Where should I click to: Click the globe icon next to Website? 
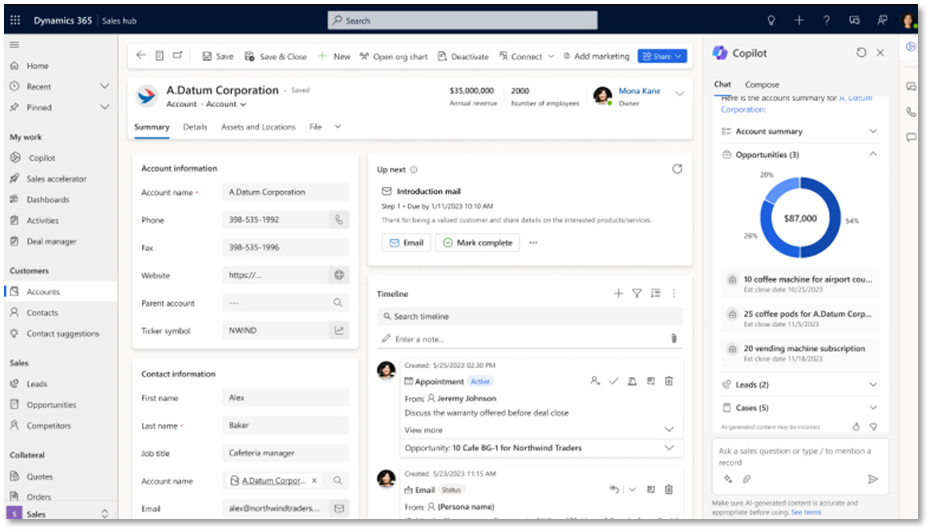tap(339, 275)
